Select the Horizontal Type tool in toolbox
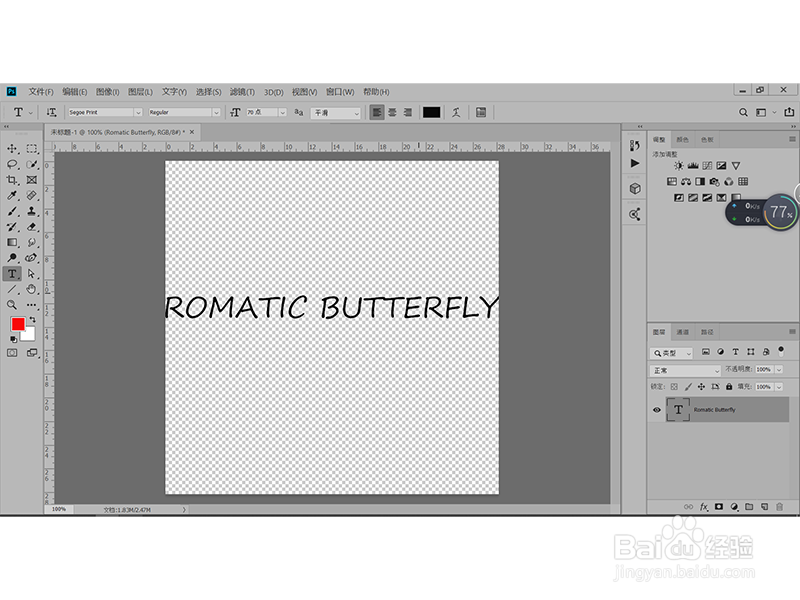This screenshot has width=800, height=600. pos(12,274)
